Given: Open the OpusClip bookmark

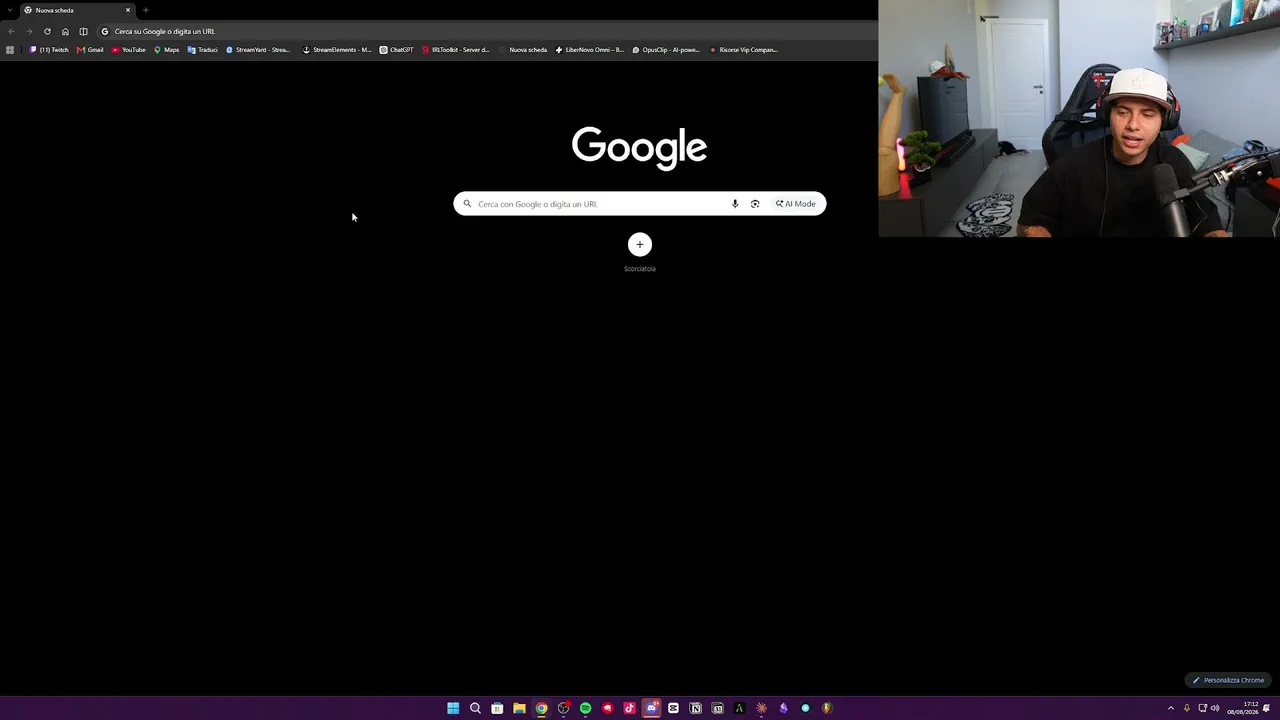Looking at the screenshot, I should pos(666,50).
